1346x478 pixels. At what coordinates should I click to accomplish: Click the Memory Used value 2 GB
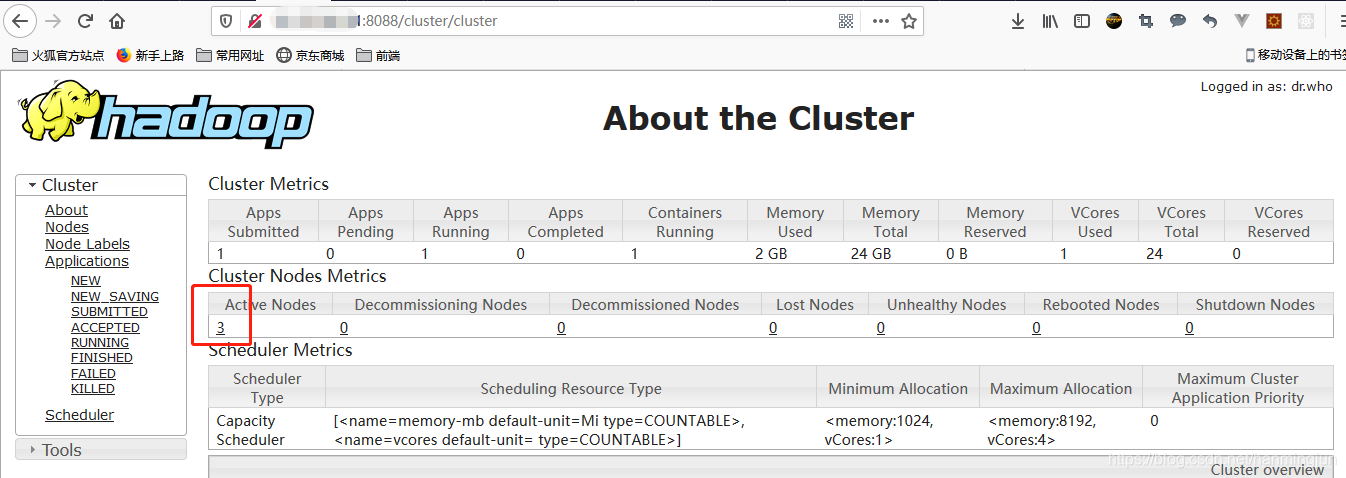[772, 253]
